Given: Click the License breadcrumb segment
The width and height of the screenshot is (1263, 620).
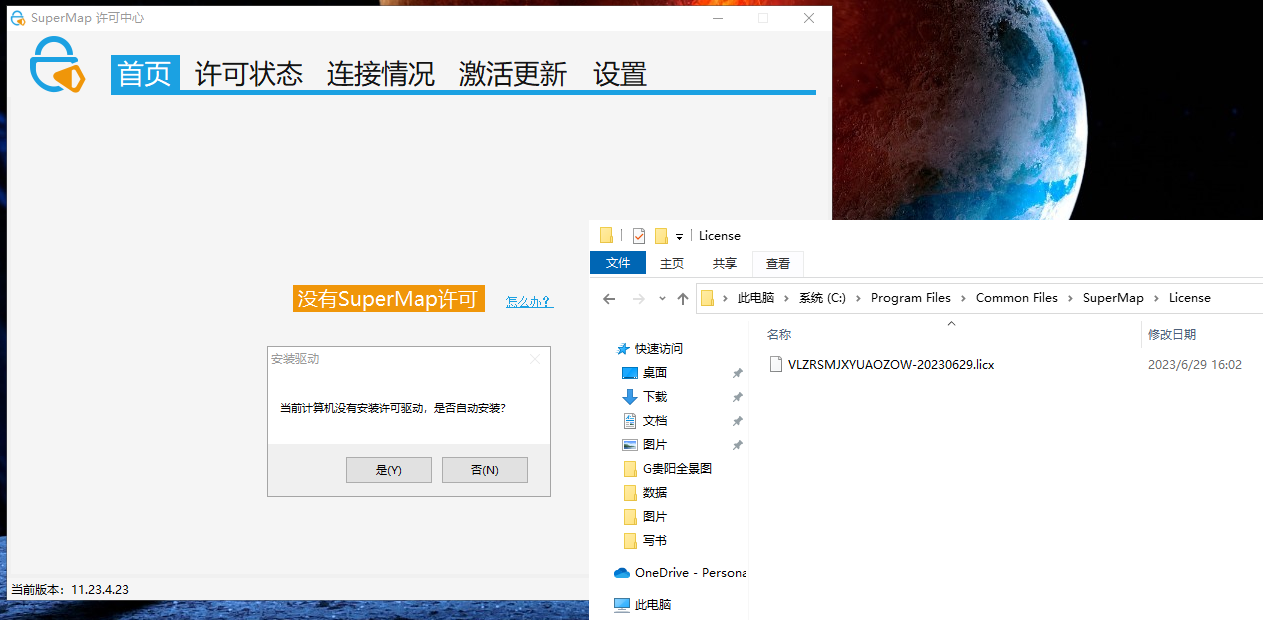Looking at the screenshot, I should click(x=1190, y=298).
